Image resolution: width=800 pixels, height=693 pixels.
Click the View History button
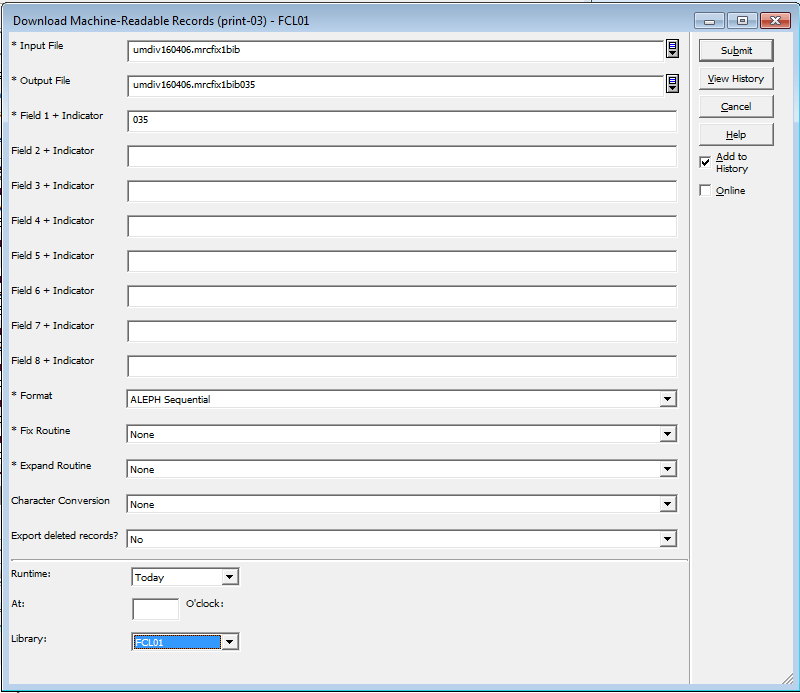coord(735,78)
